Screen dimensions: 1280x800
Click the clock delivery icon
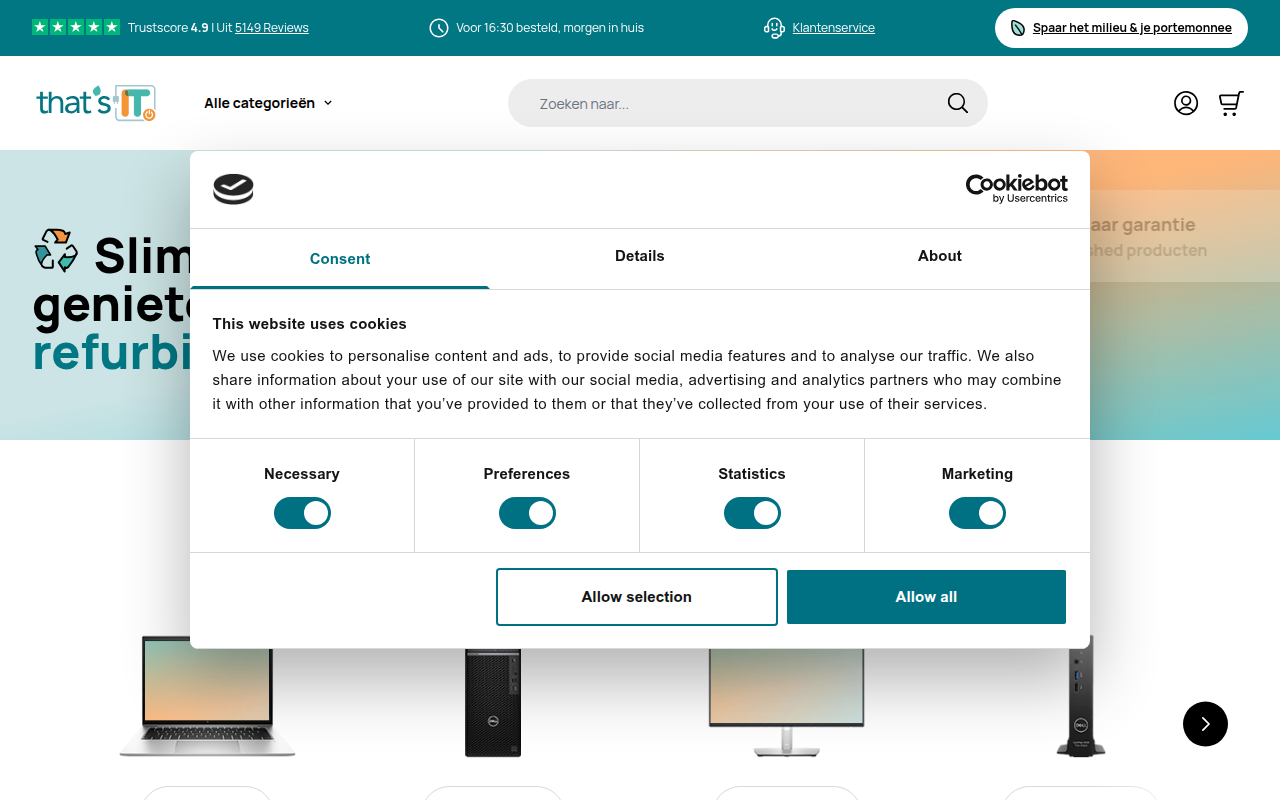tap(439, 28)
